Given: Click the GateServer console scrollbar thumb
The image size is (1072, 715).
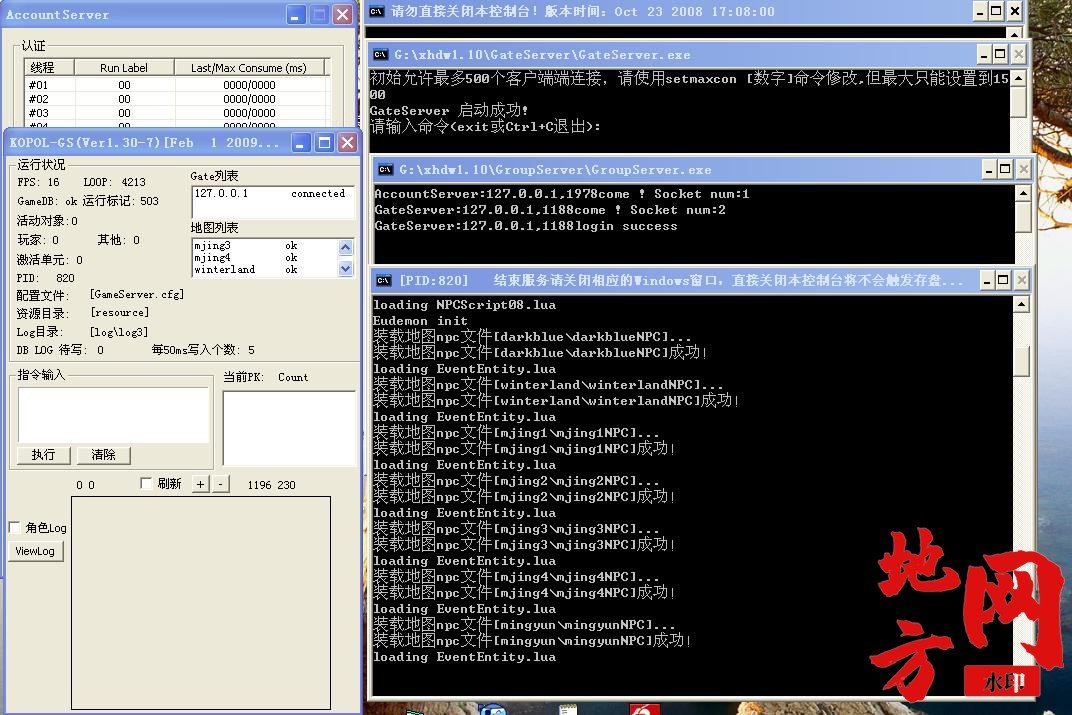Looking at the screenshot, I should point(1019,102).
